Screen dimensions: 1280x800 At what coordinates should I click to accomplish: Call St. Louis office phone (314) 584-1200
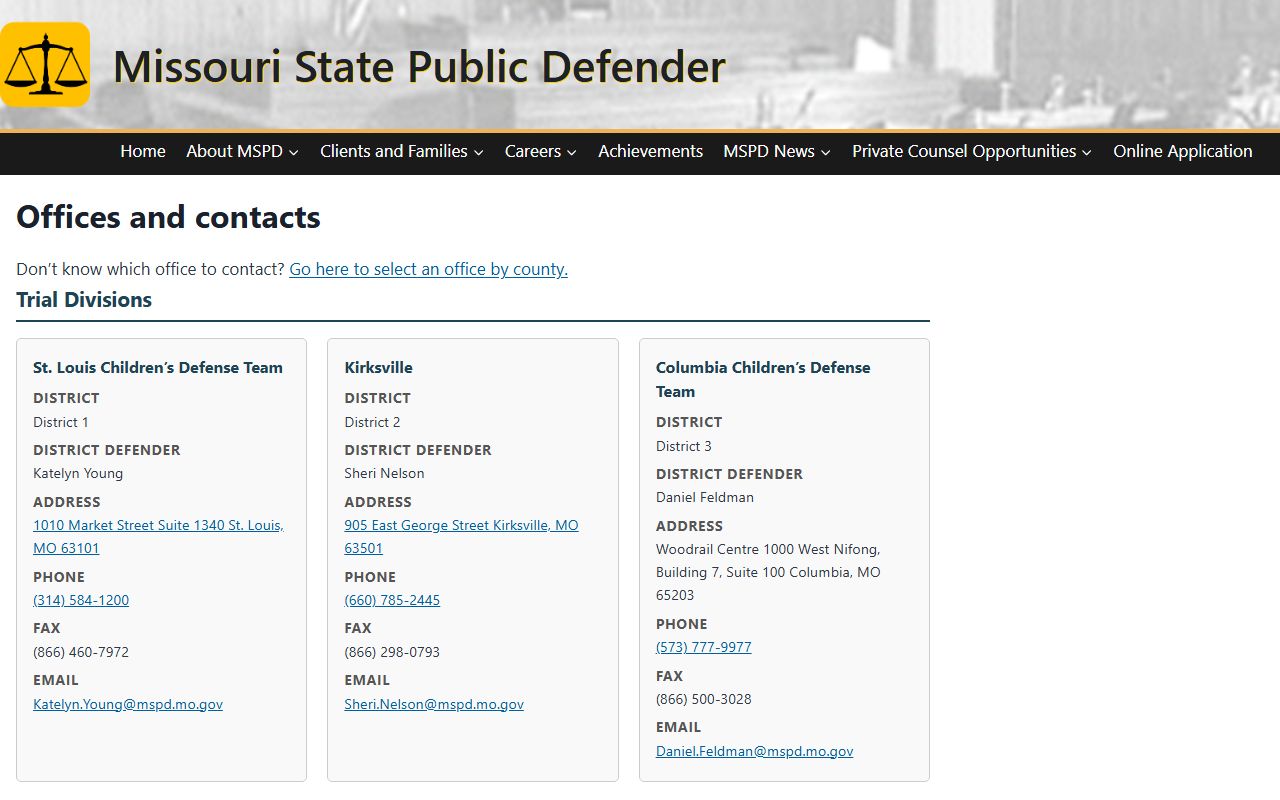pyautogui.click(x=81, y=600)
